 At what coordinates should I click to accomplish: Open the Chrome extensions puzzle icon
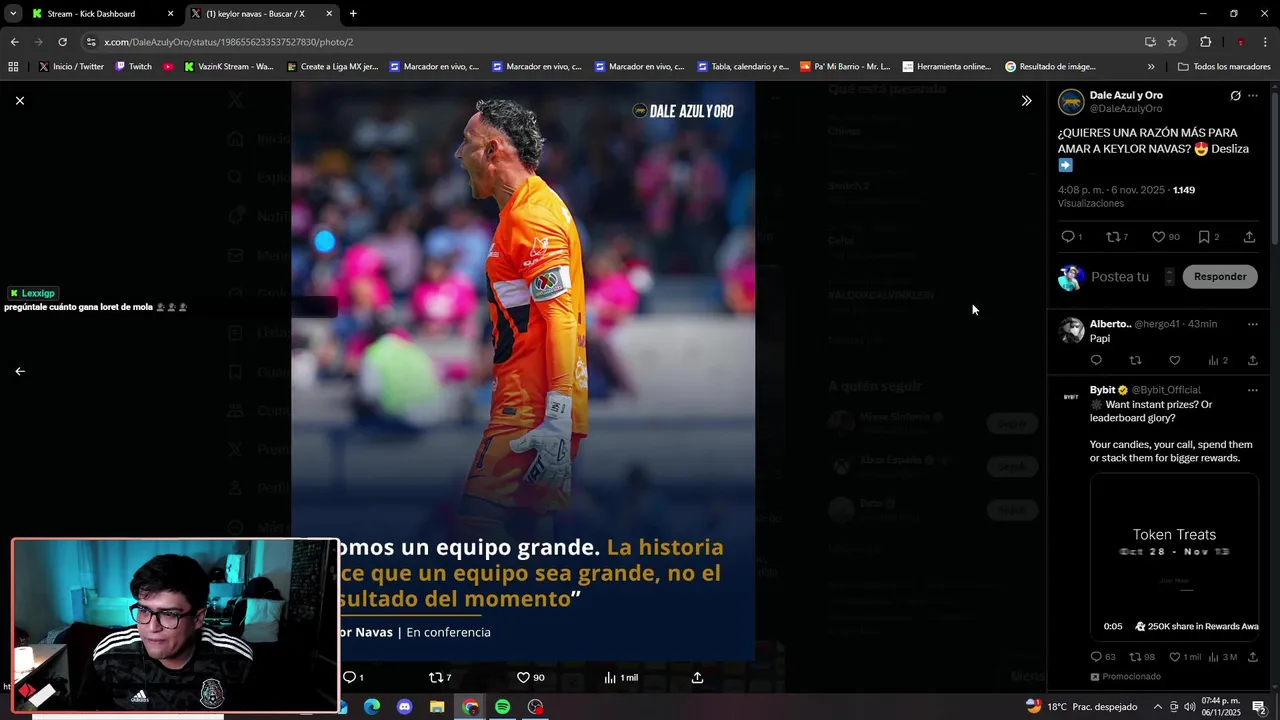click(x=1205, y=42)
